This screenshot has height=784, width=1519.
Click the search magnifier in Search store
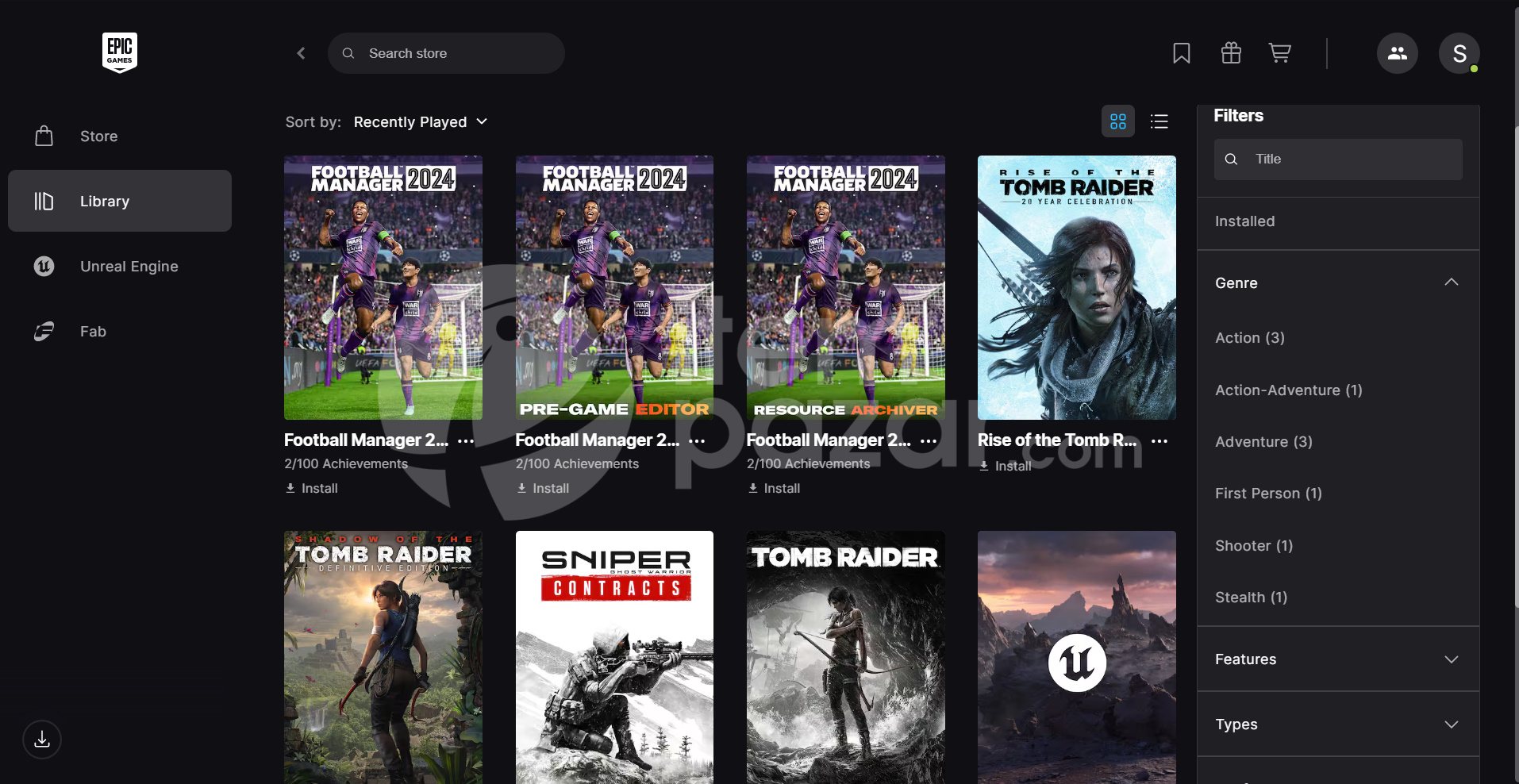348,53
